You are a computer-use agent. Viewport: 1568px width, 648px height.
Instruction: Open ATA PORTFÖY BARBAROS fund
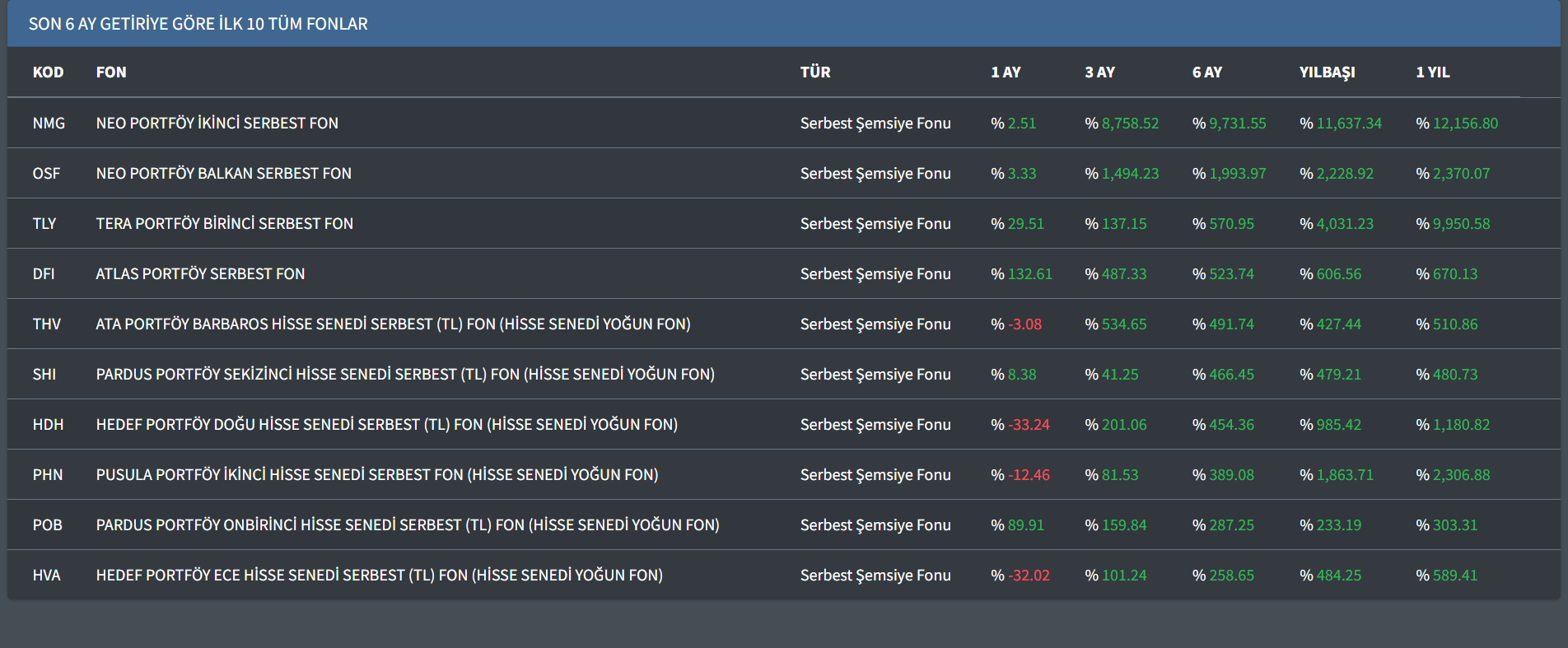click(393, 324)
